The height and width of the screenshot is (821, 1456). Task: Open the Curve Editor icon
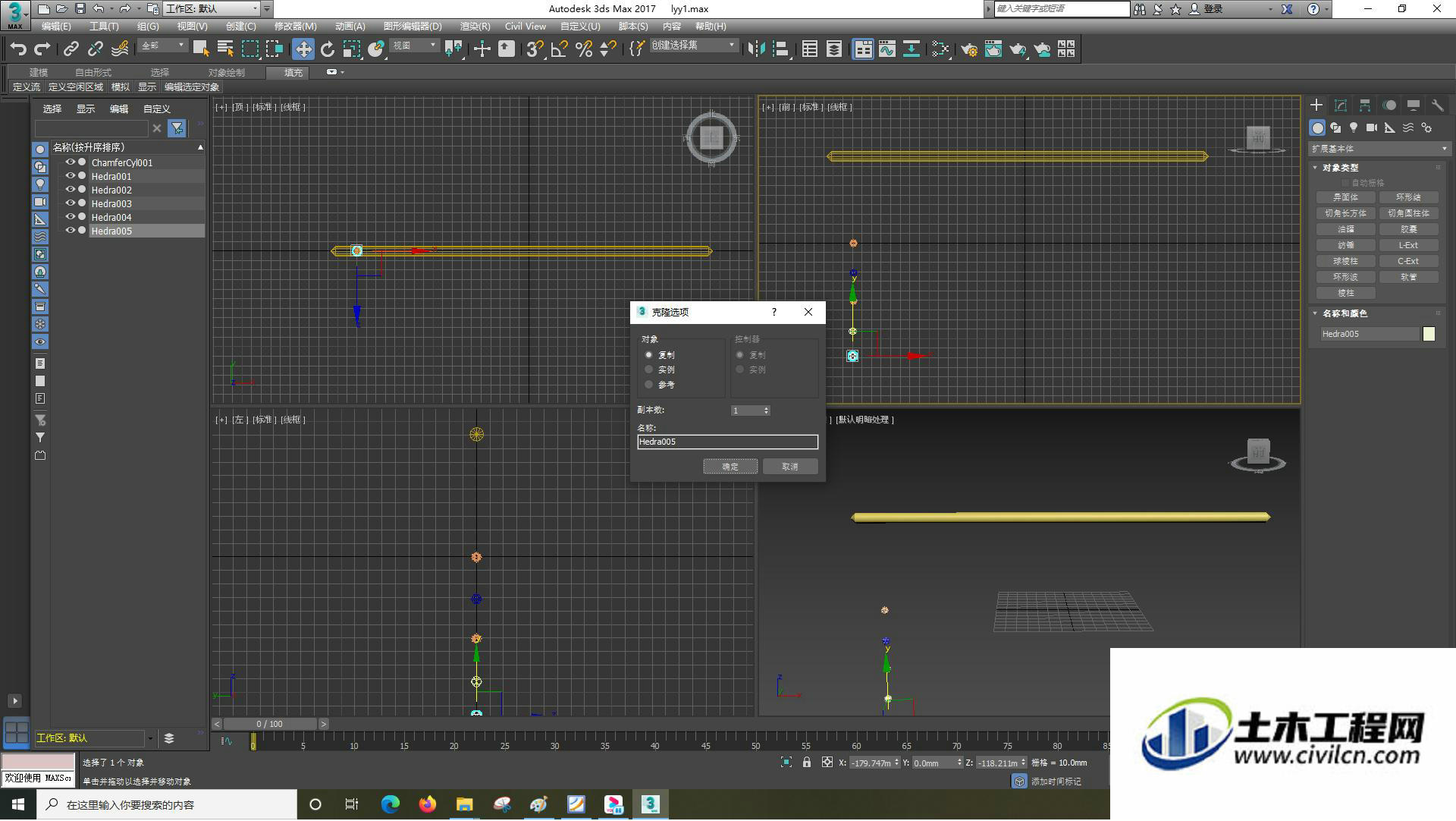click(887, 49)
